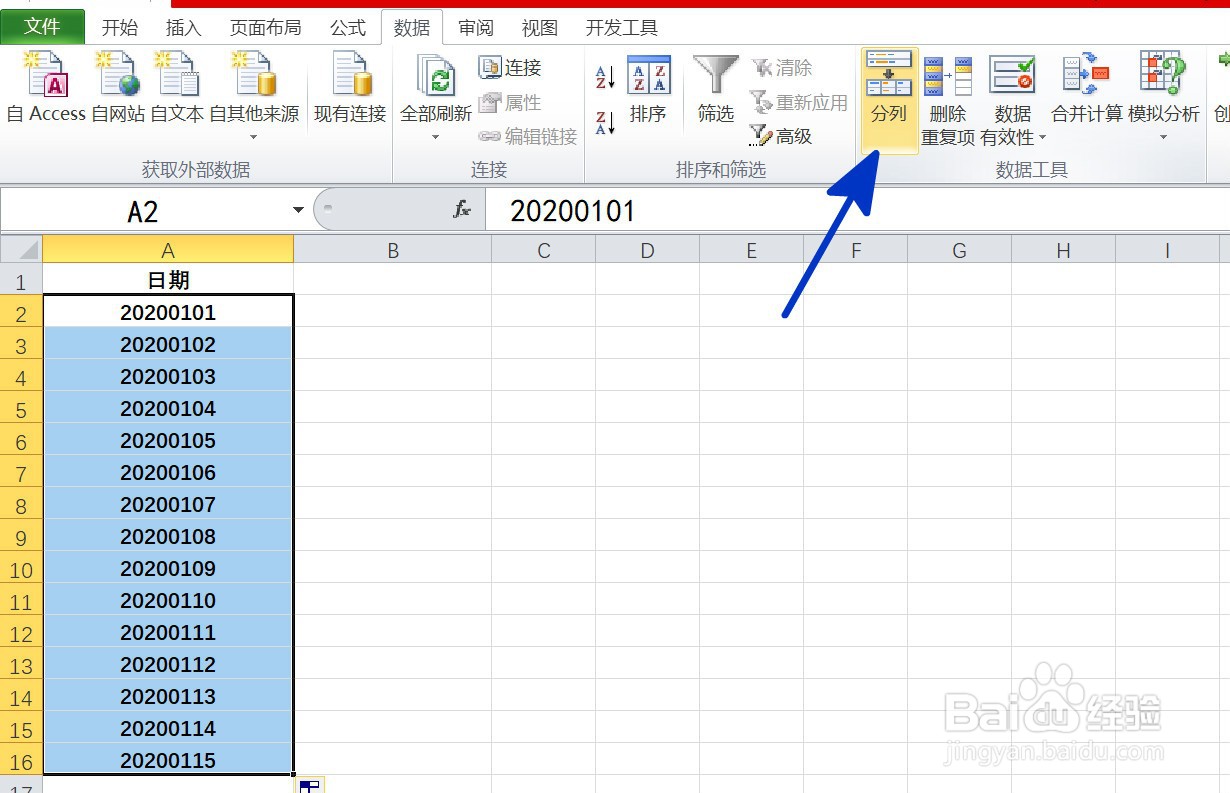This screenshot has height=793, width=1230.
Task: Click cell containing 20200112
Action: [x=168, y=664]
